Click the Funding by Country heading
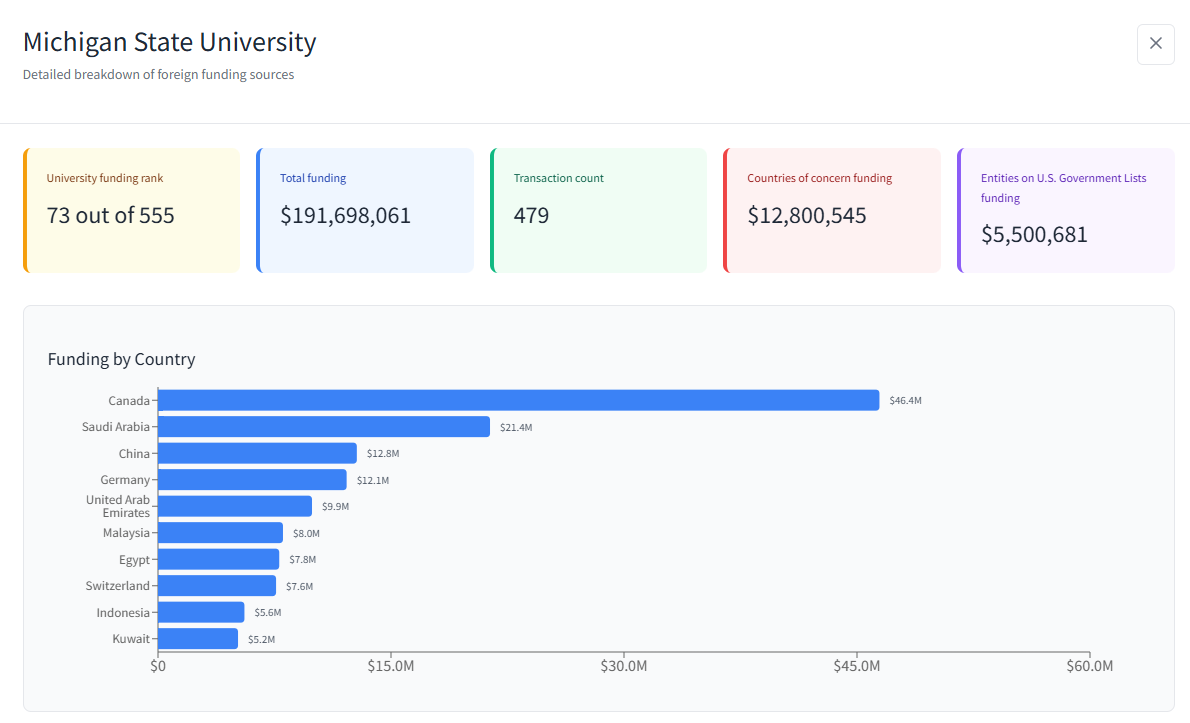The image size is (1190, 723). coord(121,359)
